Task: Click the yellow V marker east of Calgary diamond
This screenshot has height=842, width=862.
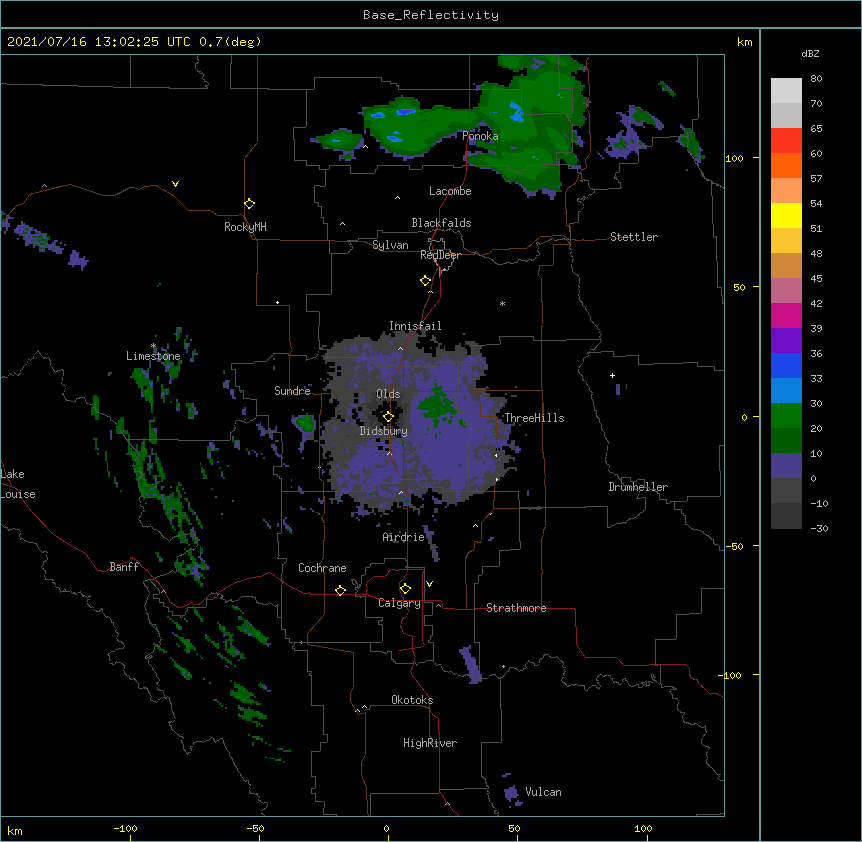Action: 429,584
